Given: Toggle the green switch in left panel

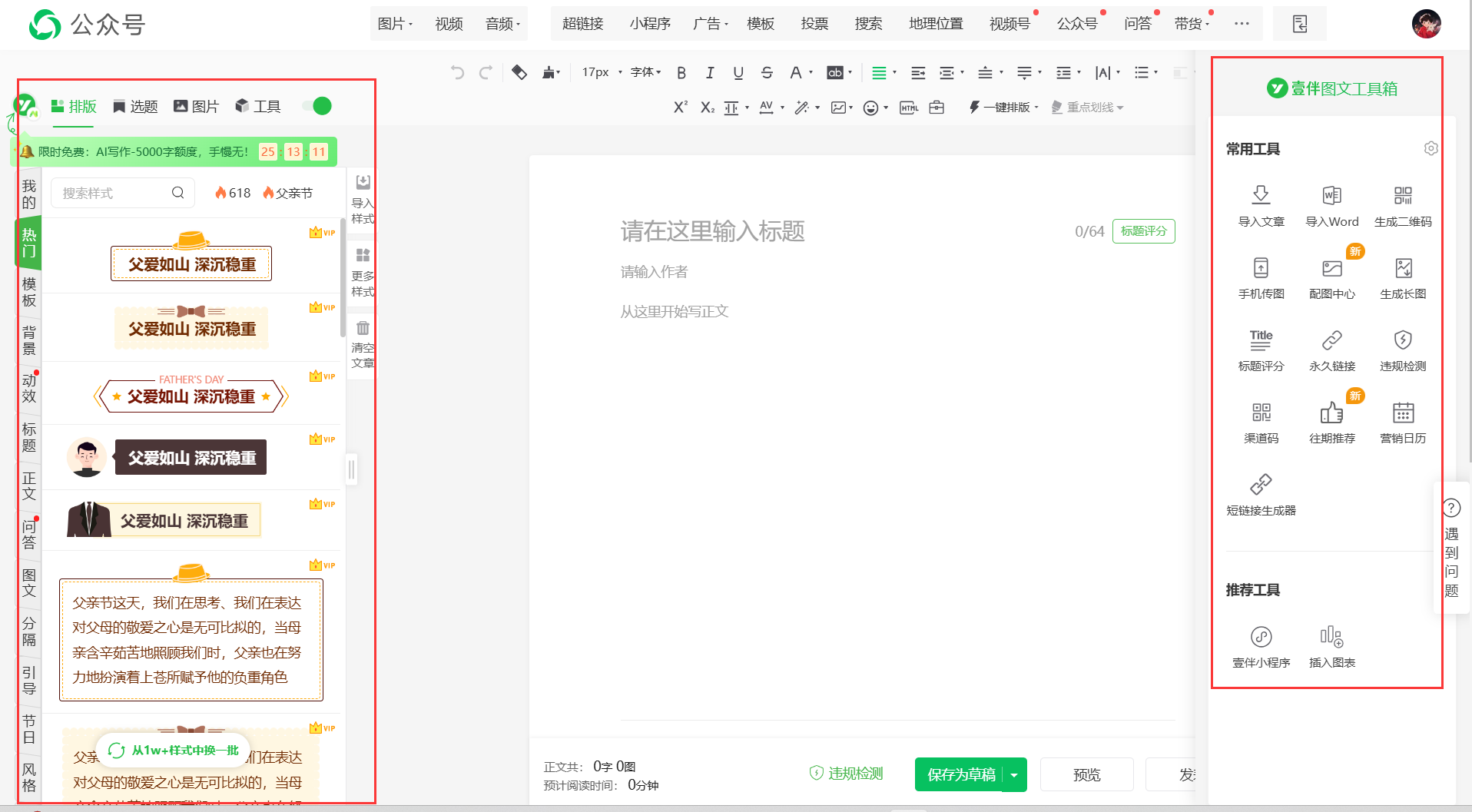Looking at the screenshot, I should pos(317,106).
